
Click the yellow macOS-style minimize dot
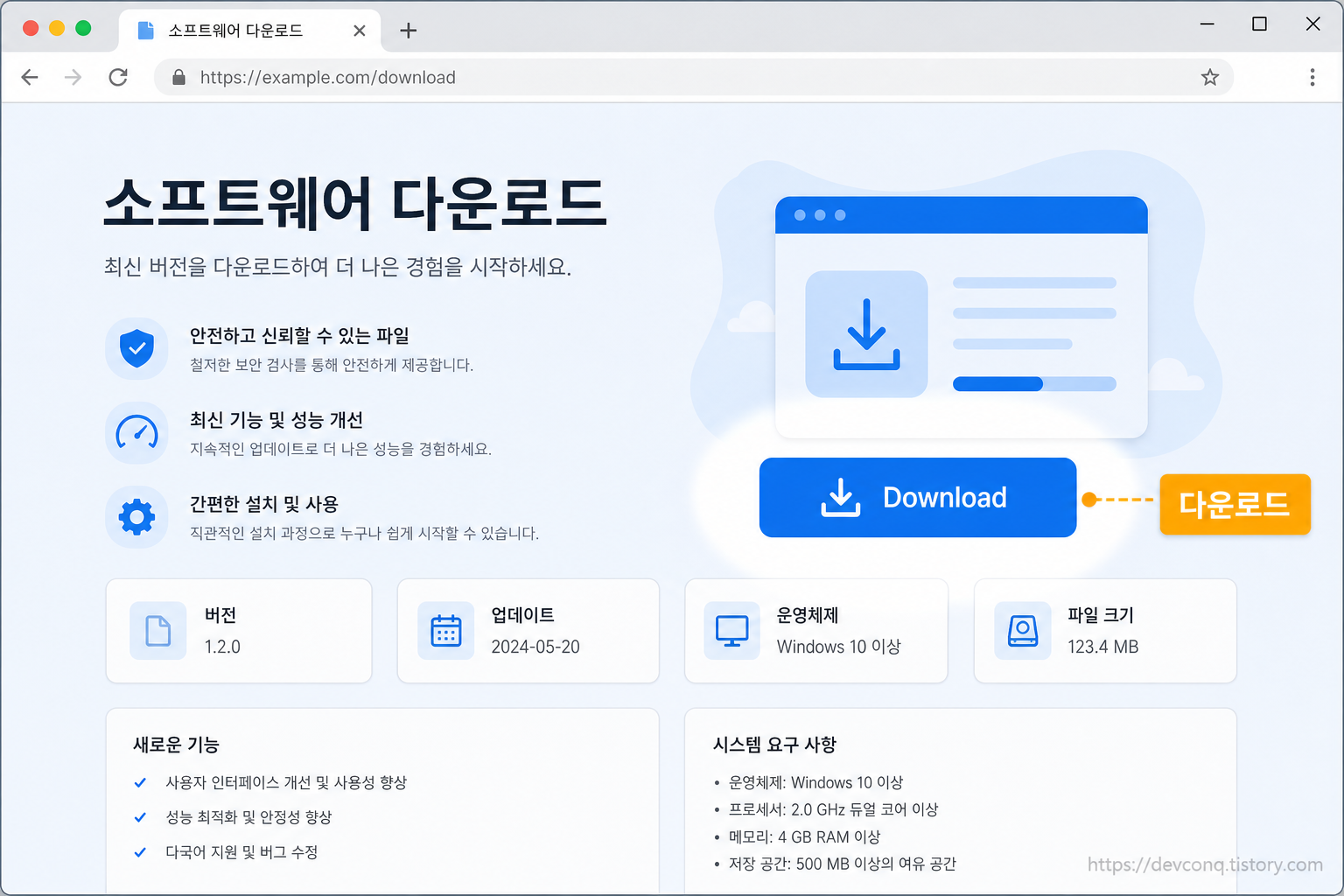pos(57,28)
